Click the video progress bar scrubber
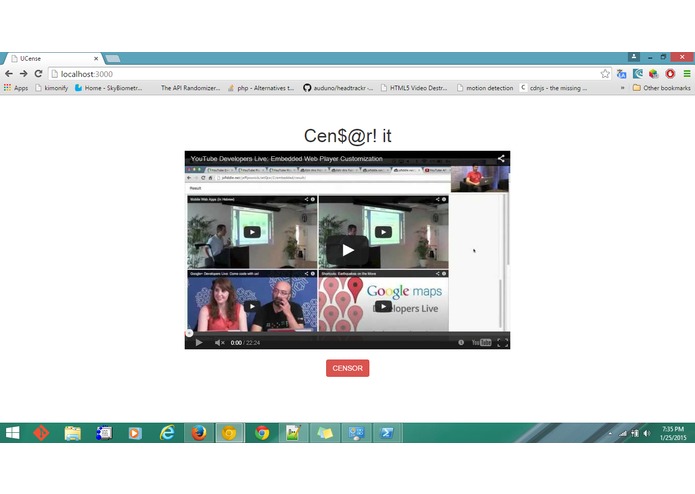This screenshot has height=494, width=695. [189, 333]
